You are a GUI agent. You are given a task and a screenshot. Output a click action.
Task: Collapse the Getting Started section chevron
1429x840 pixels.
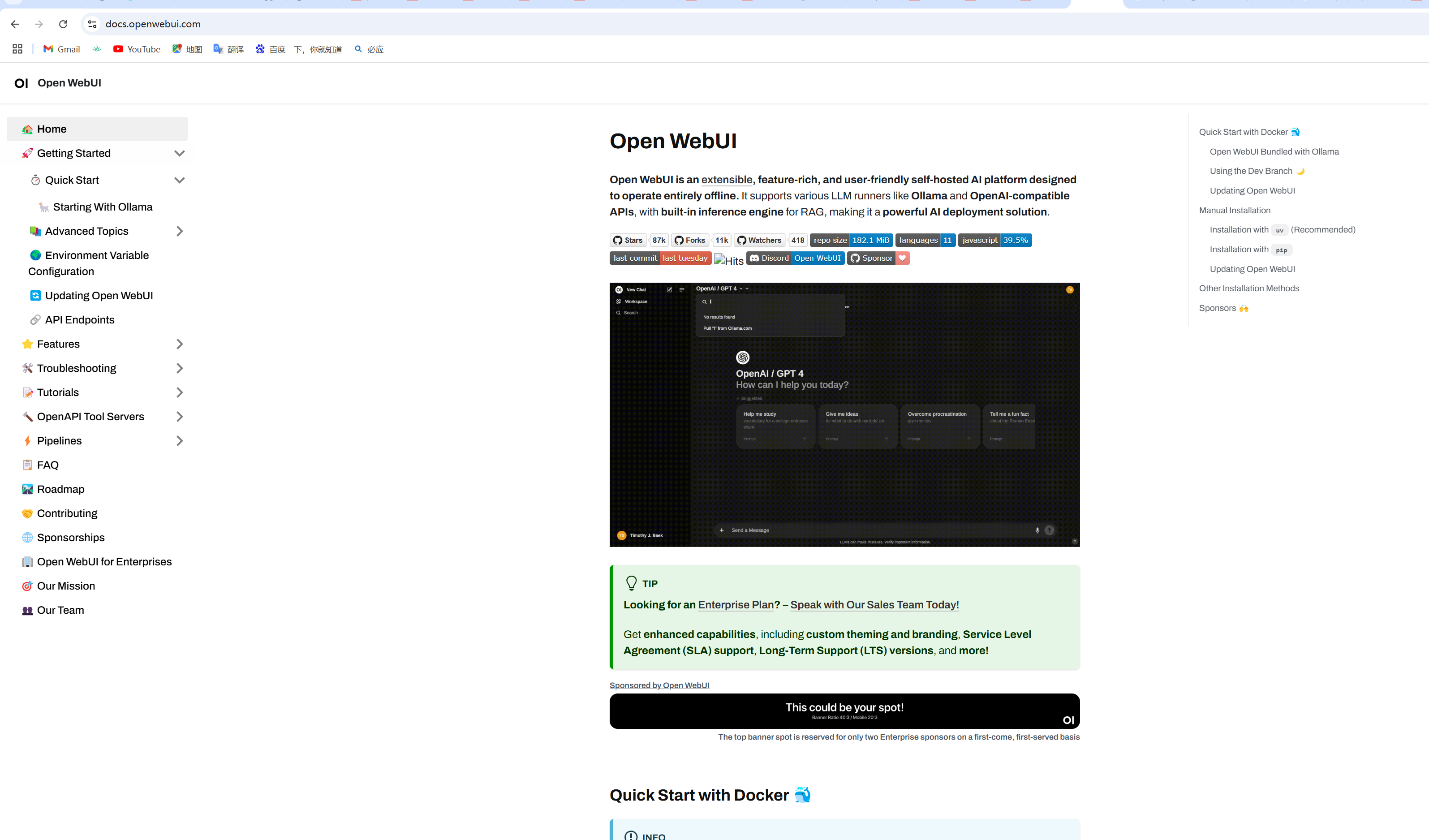[x=180, y=153]
